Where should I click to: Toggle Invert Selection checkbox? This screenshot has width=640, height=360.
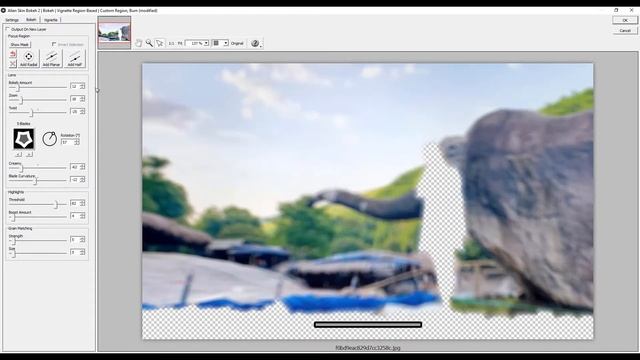pyautogui.click(x=54, y=44)
